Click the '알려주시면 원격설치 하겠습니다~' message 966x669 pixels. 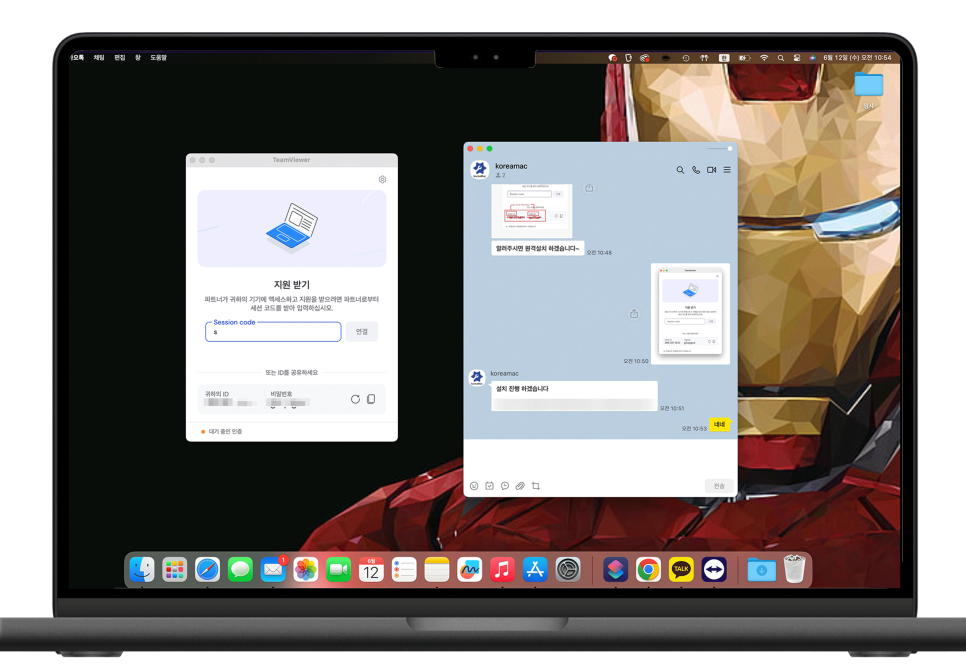point(537,248)
